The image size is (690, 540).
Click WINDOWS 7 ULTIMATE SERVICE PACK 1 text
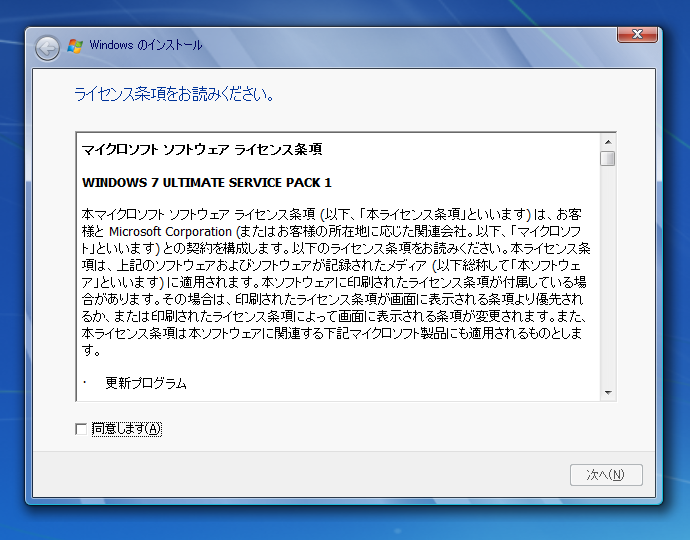pos(206,183)
